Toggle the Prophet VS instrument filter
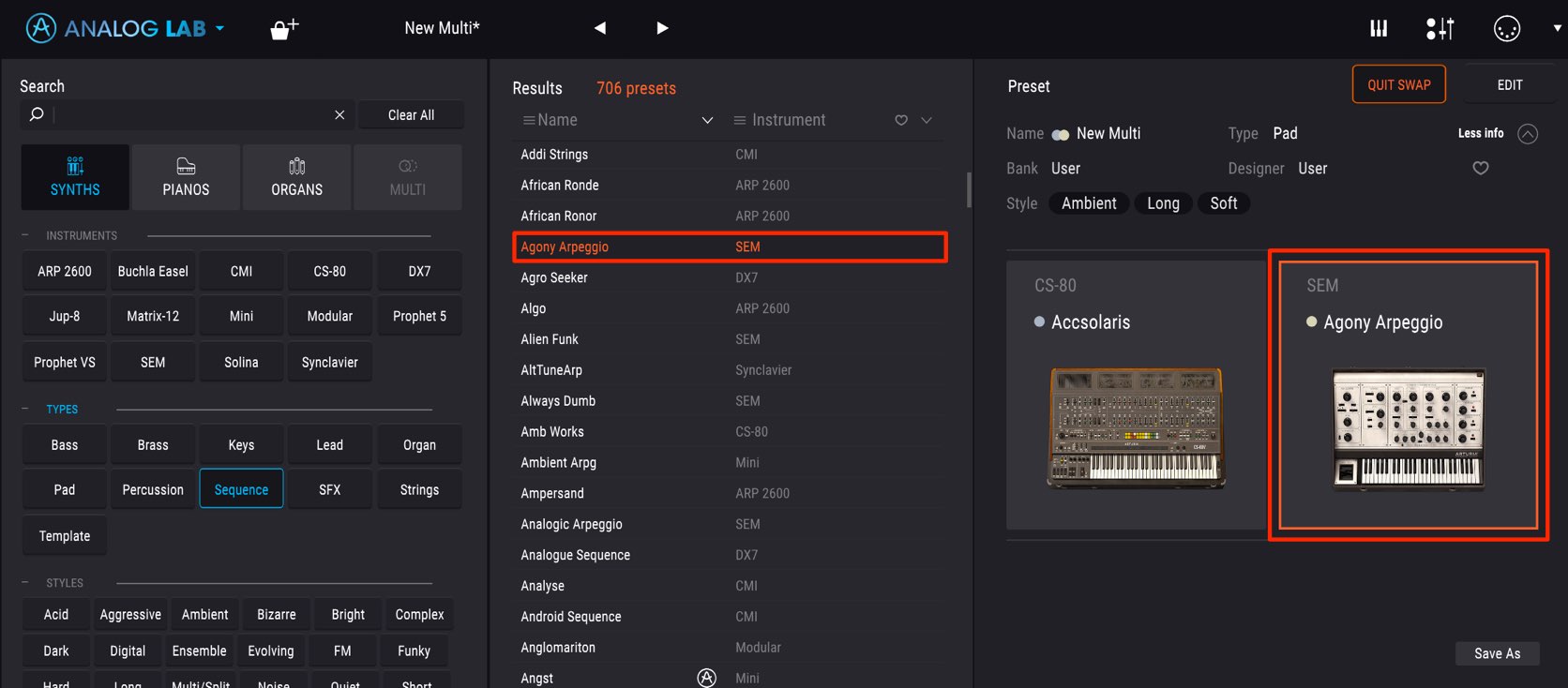Image resolution: width=1568 pixels, height=688 pixels. [65, 362]
